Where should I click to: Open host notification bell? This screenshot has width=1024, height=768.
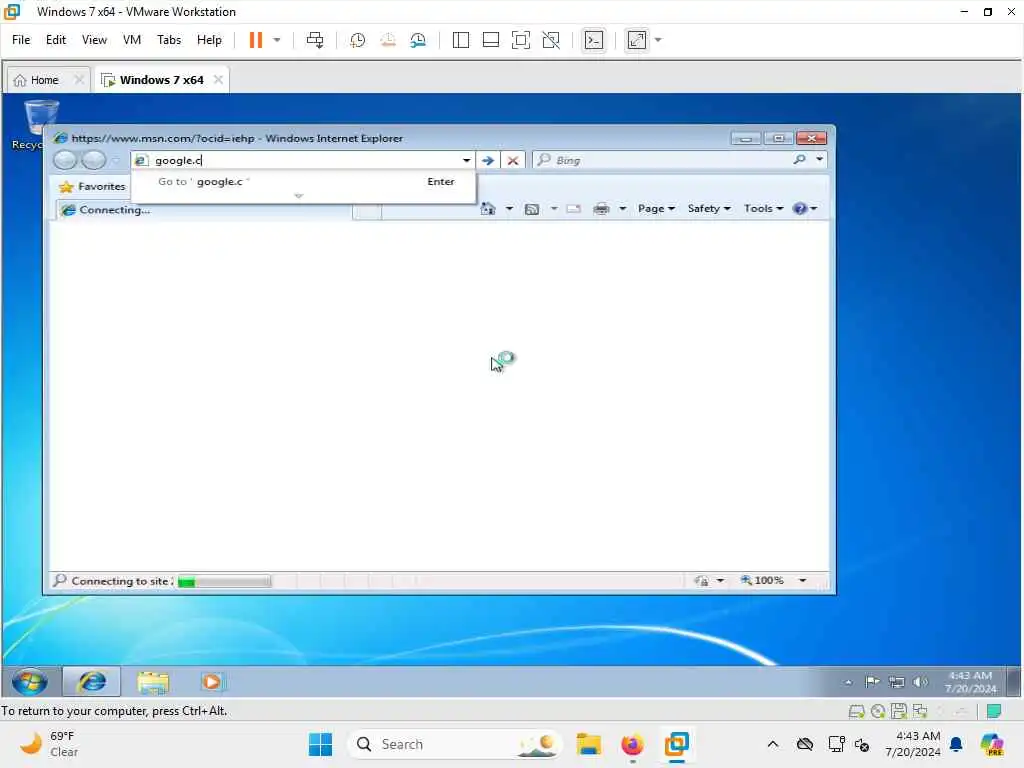(x=956, y=744)
